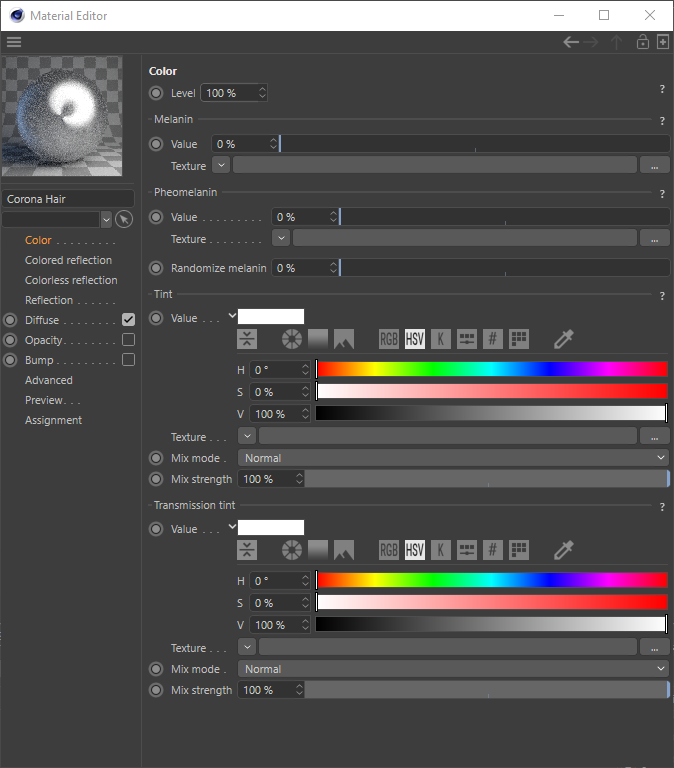Click the picker arrow icon beside Corona Hair

coord(124,219)
